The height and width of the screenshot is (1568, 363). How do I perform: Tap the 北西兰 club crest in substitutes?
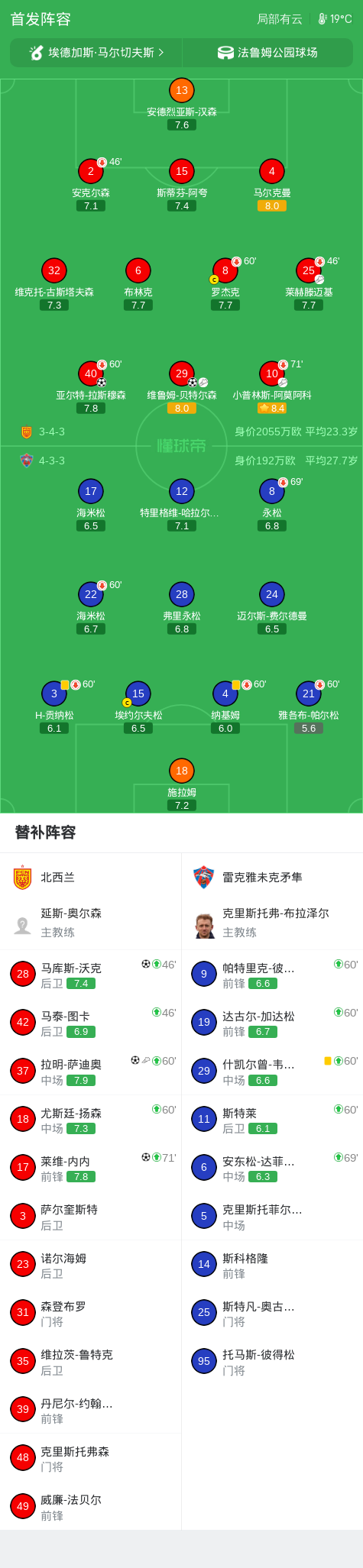pos(23,878)
